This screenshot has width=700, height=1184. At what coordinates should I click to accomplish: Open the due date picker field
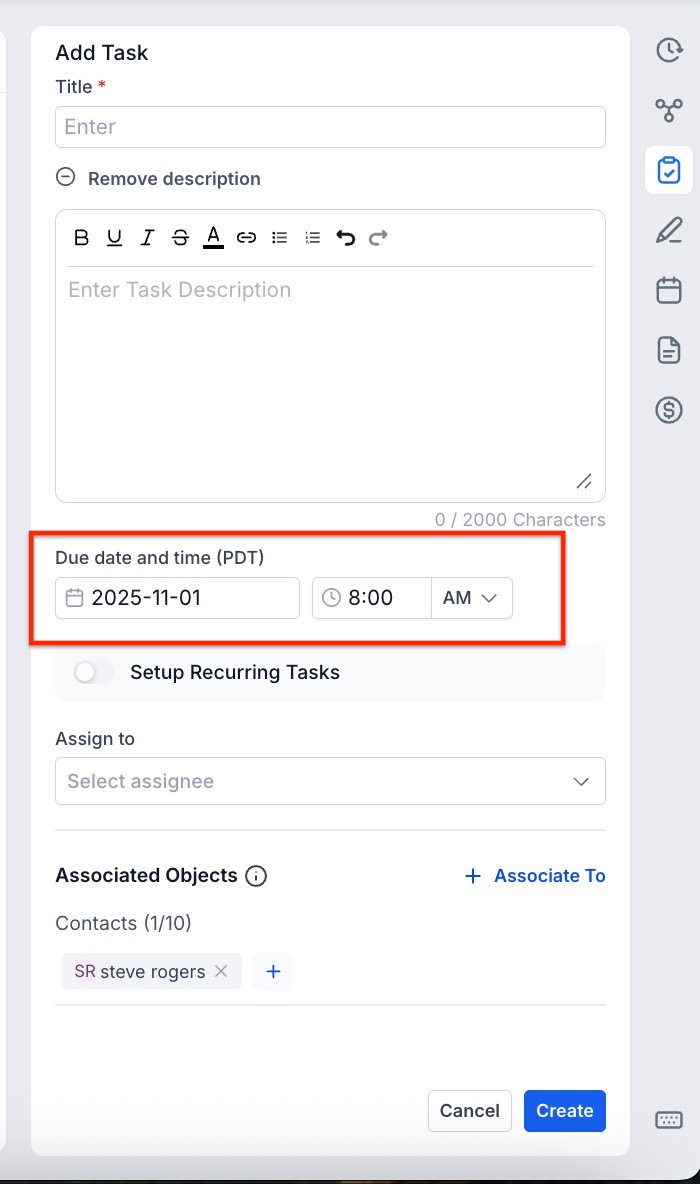click(177, 598)
